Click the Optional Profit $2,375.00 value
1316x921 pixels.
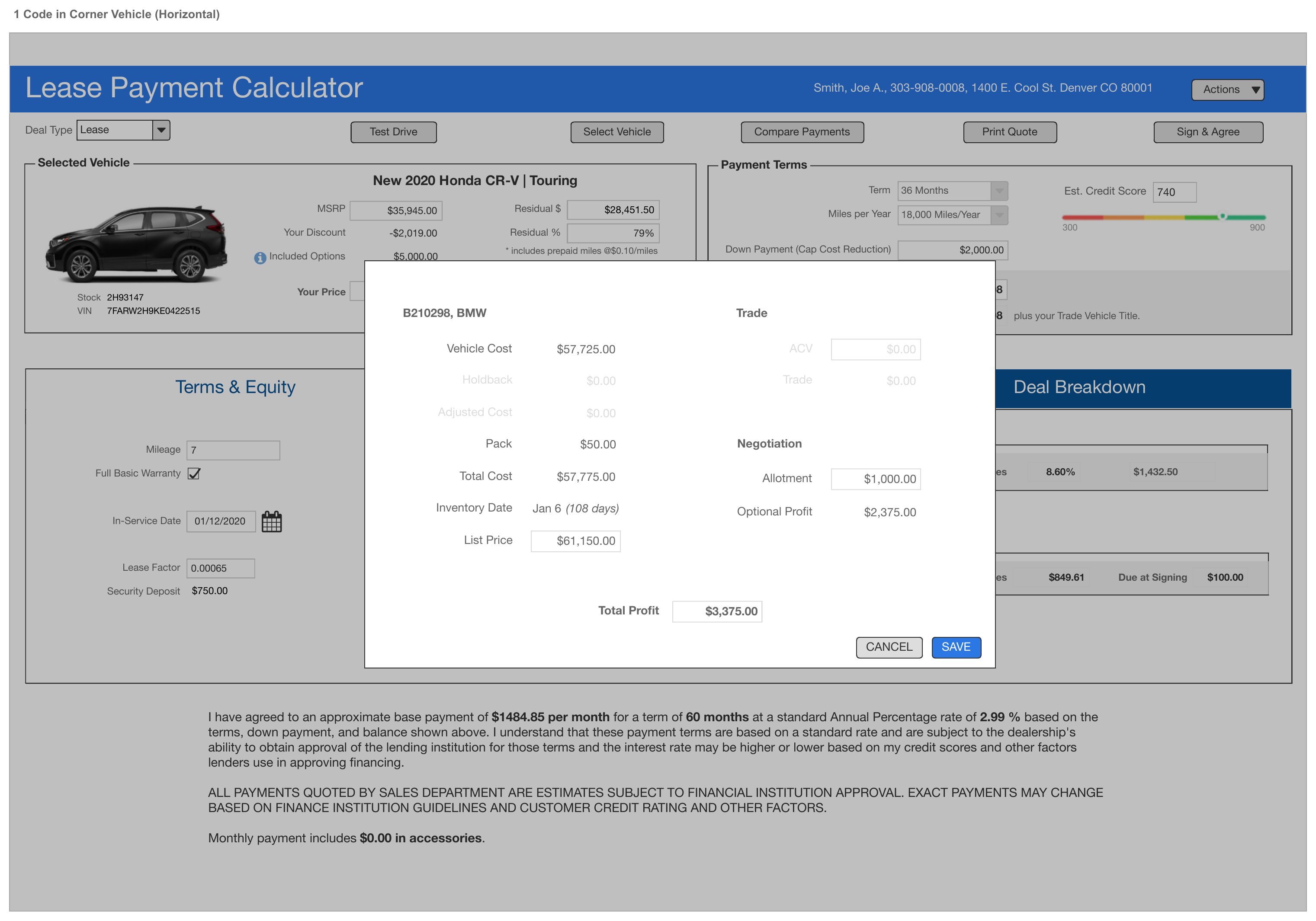(889, 512)
